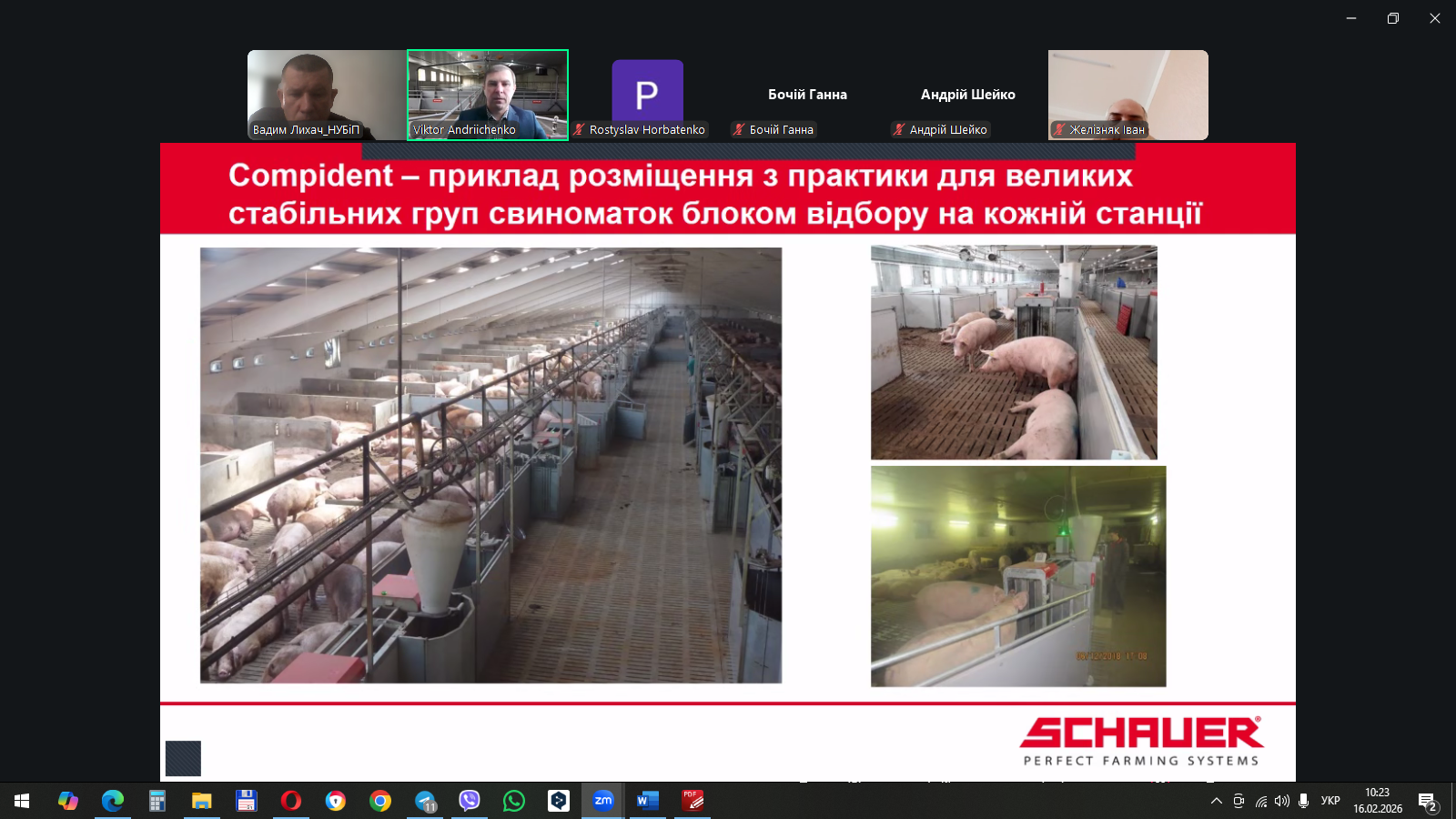Open the PDF editor taskbar icon

(693, 801)
